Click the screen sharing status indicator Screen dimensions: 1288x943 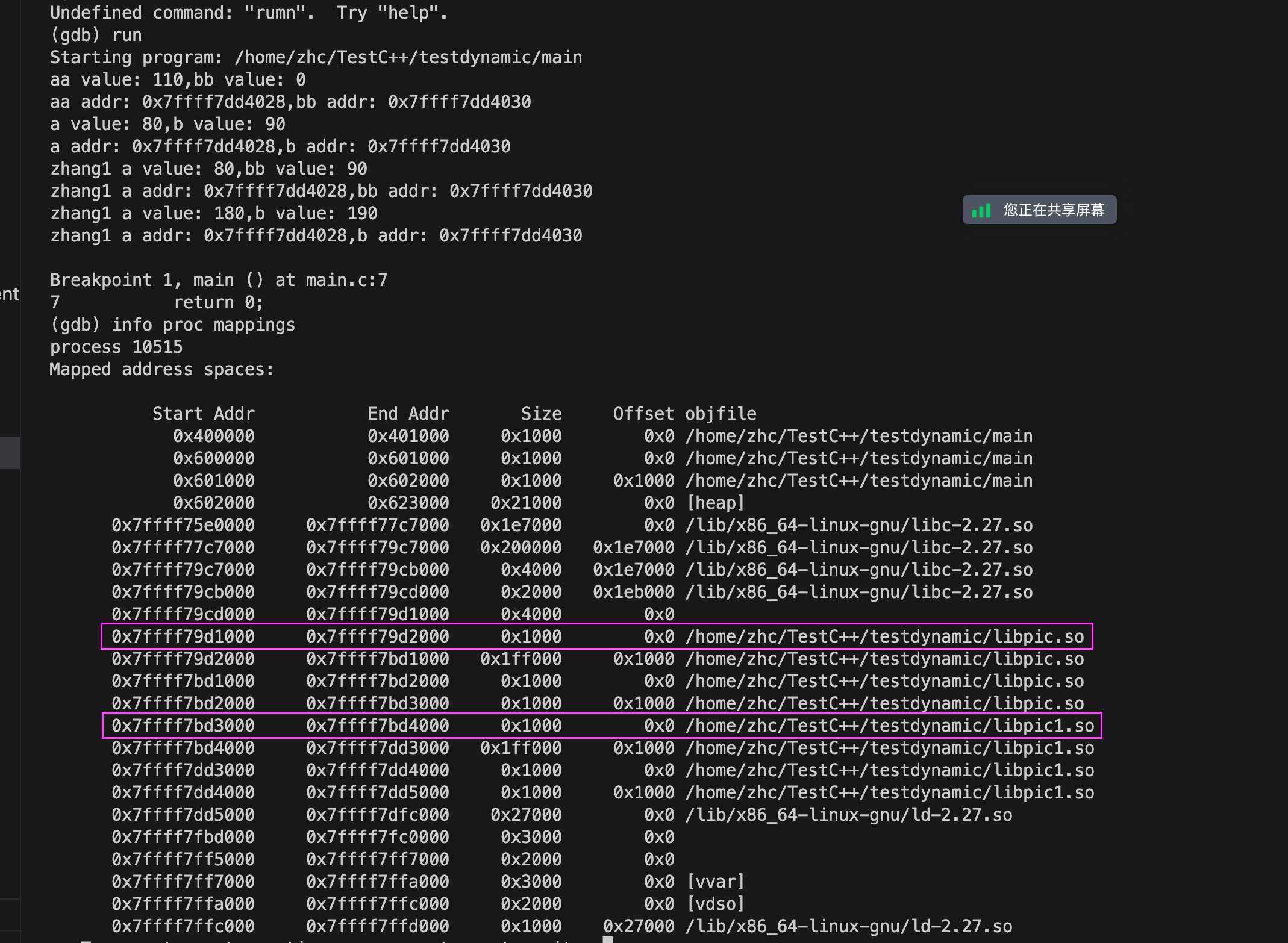coord(1039,210)
